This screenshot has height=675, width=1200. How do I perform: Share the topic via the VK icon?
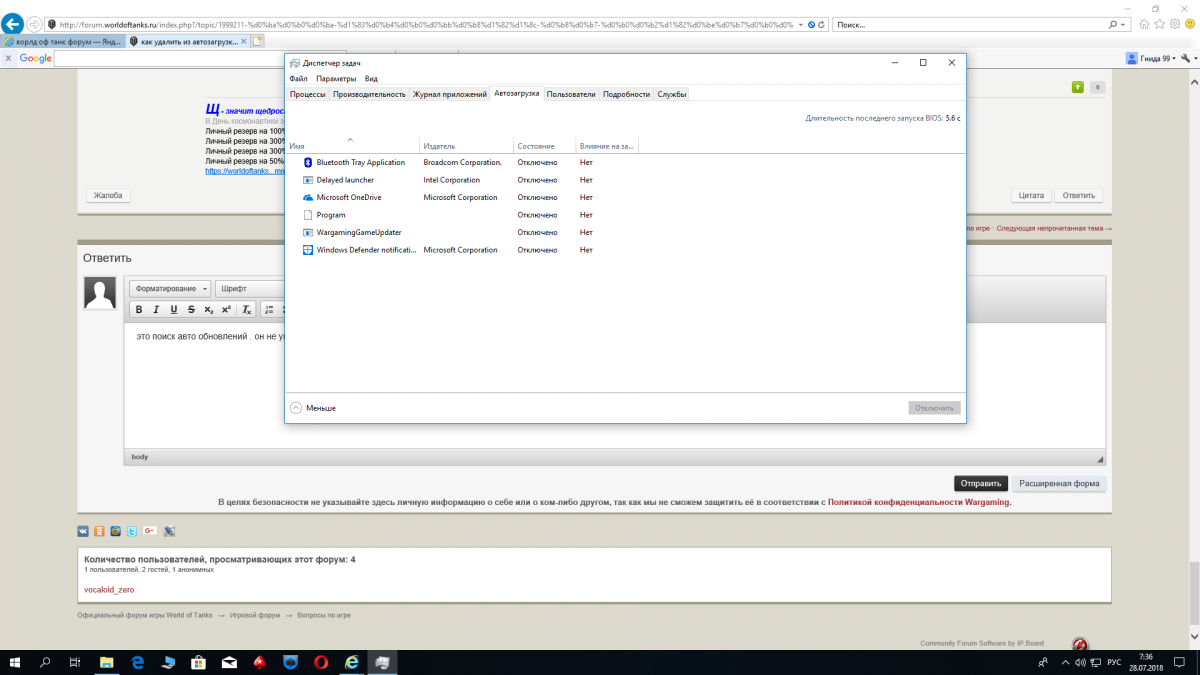(83, 530)
